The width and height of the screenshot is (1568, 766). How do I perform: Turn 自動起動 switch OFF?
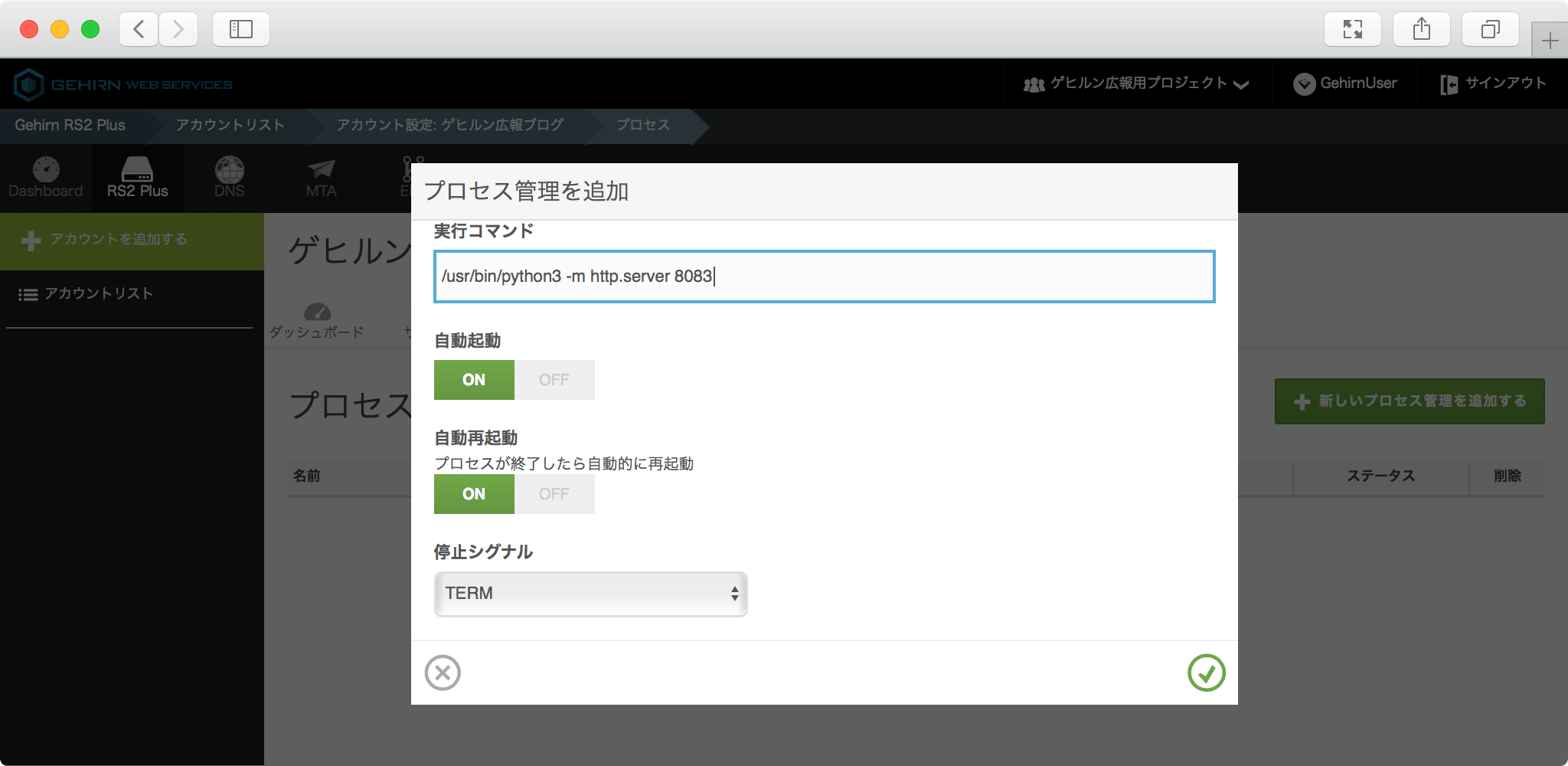[554, 380]
